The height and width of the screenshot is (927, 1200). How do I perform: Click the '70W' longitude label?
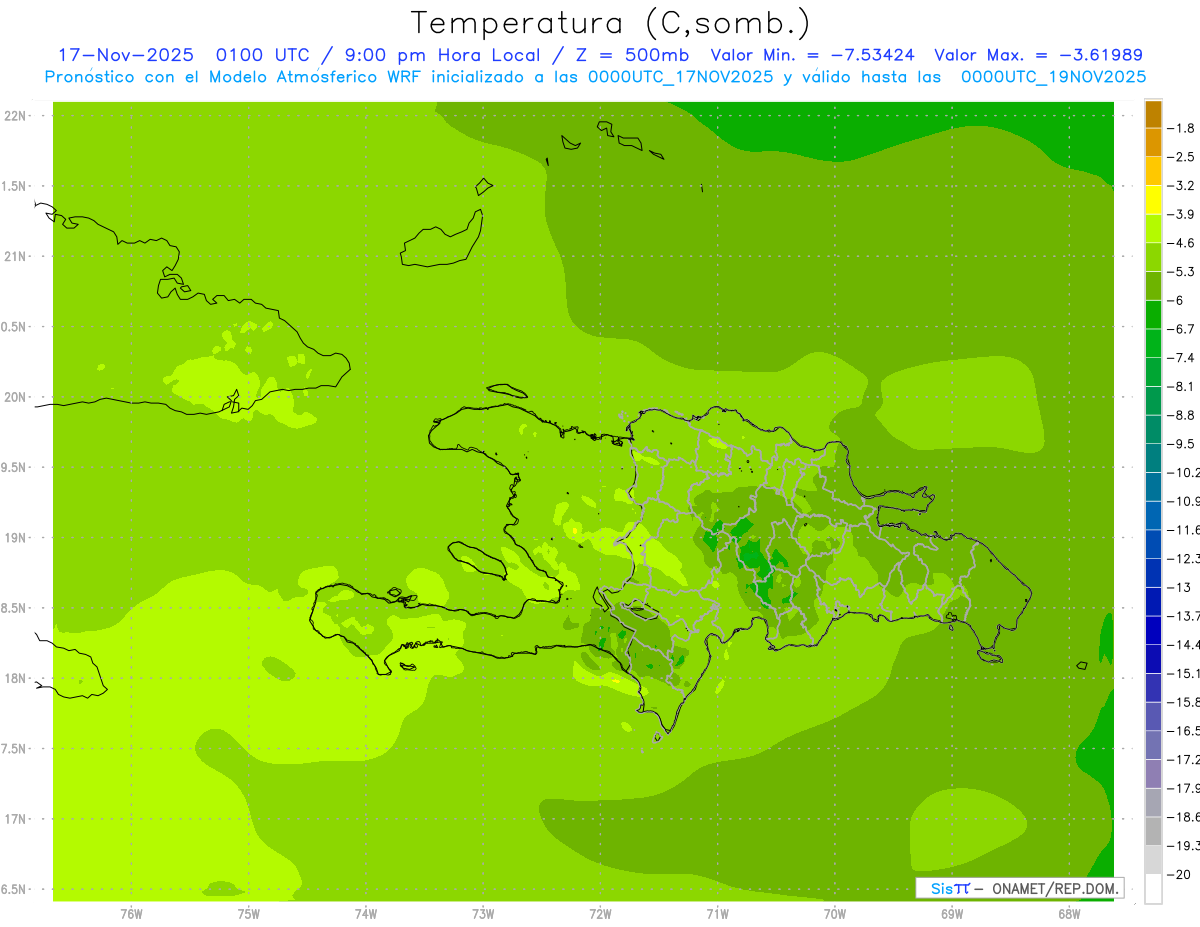[x=835, y=914]
